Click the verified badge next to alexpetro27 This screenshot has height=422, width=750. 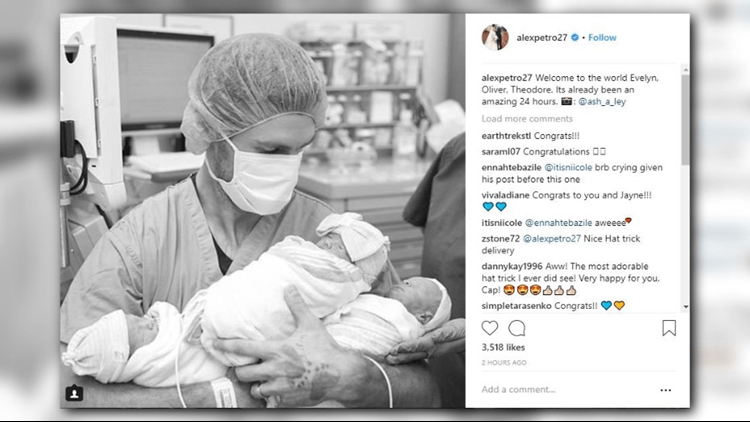coord(575,37)
